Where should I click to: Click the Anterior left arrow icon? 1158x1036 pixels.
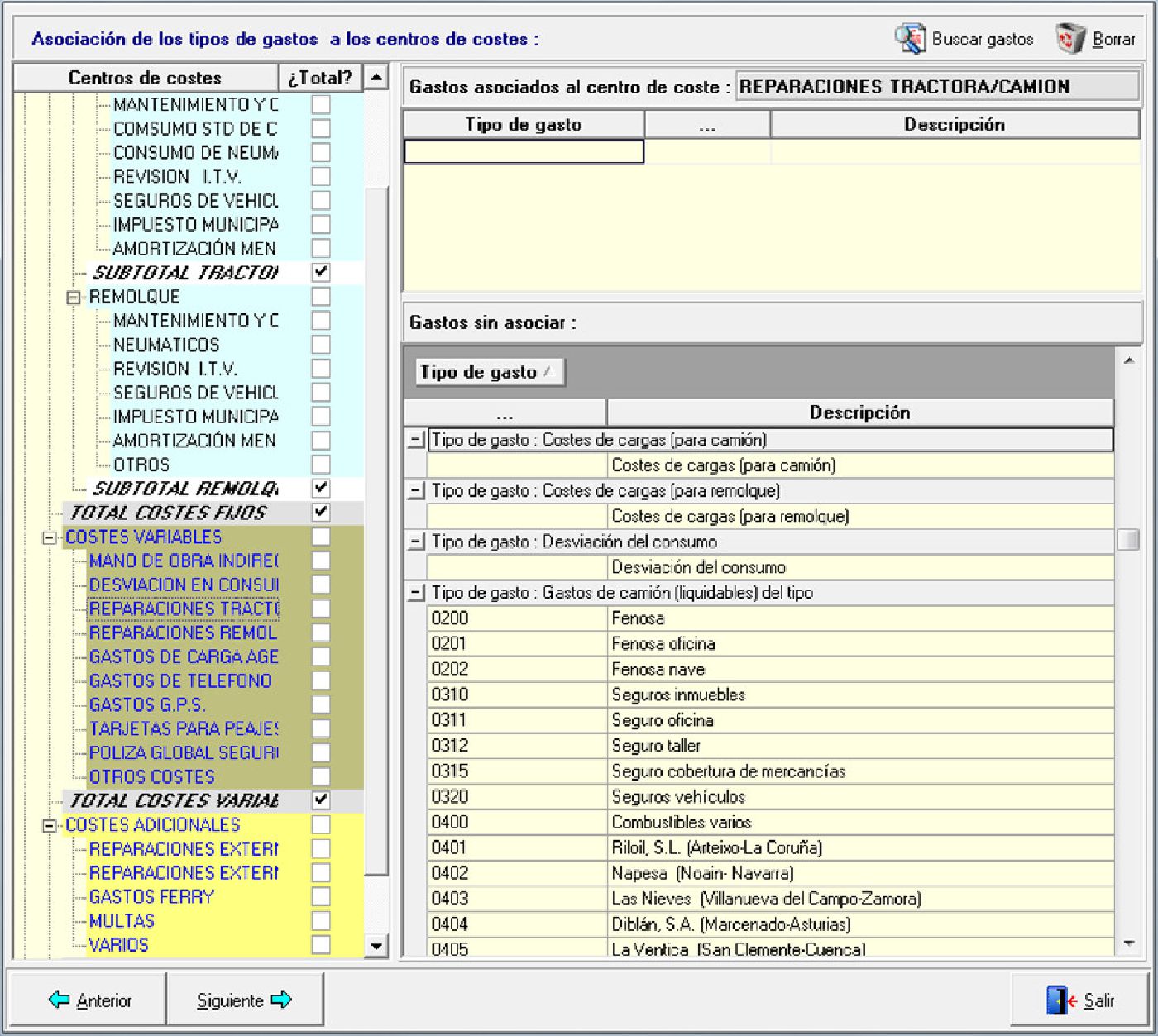click(60, 1000)
